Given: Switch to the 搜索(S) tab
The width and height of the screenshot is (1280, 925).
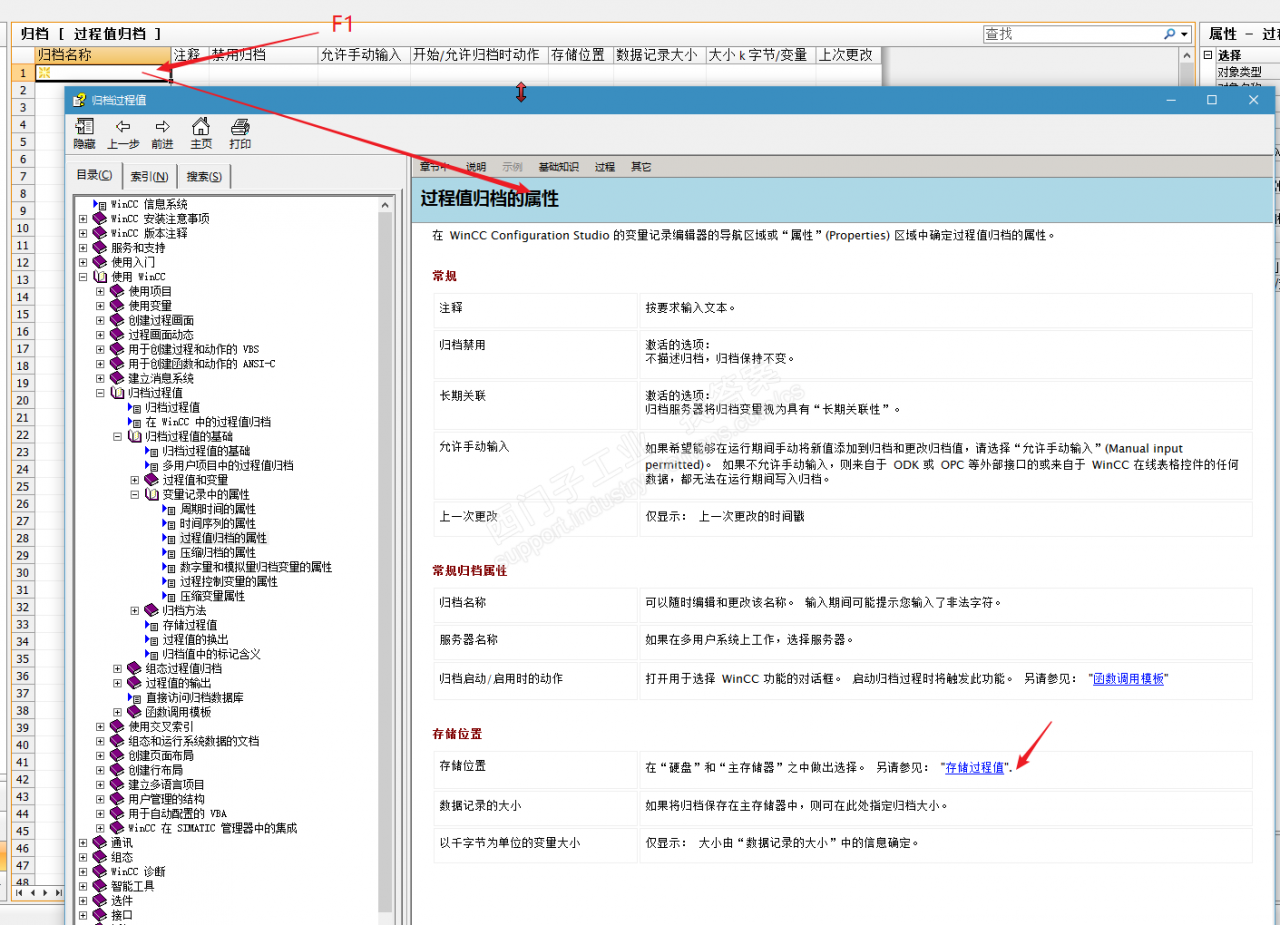Looking at the screenshot, I should [204, 176].
